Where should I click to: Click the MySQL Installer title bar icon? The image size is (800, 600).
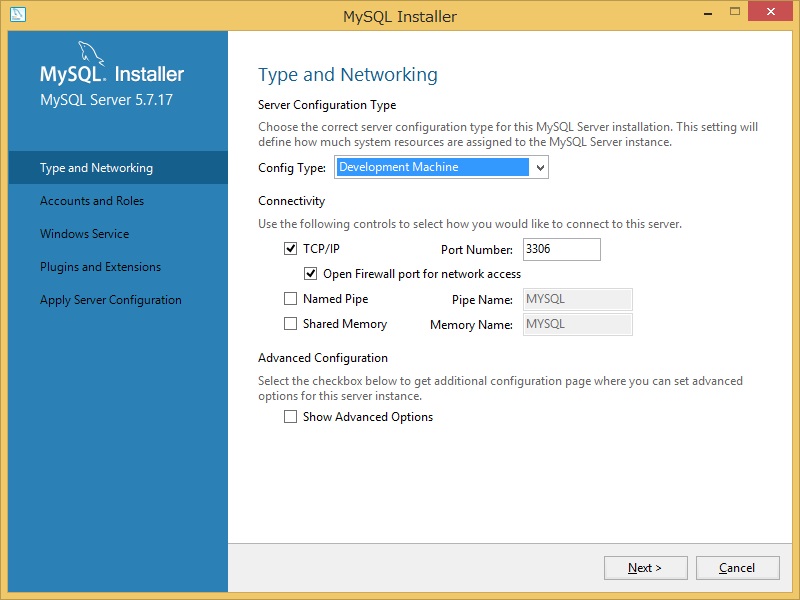17,14
